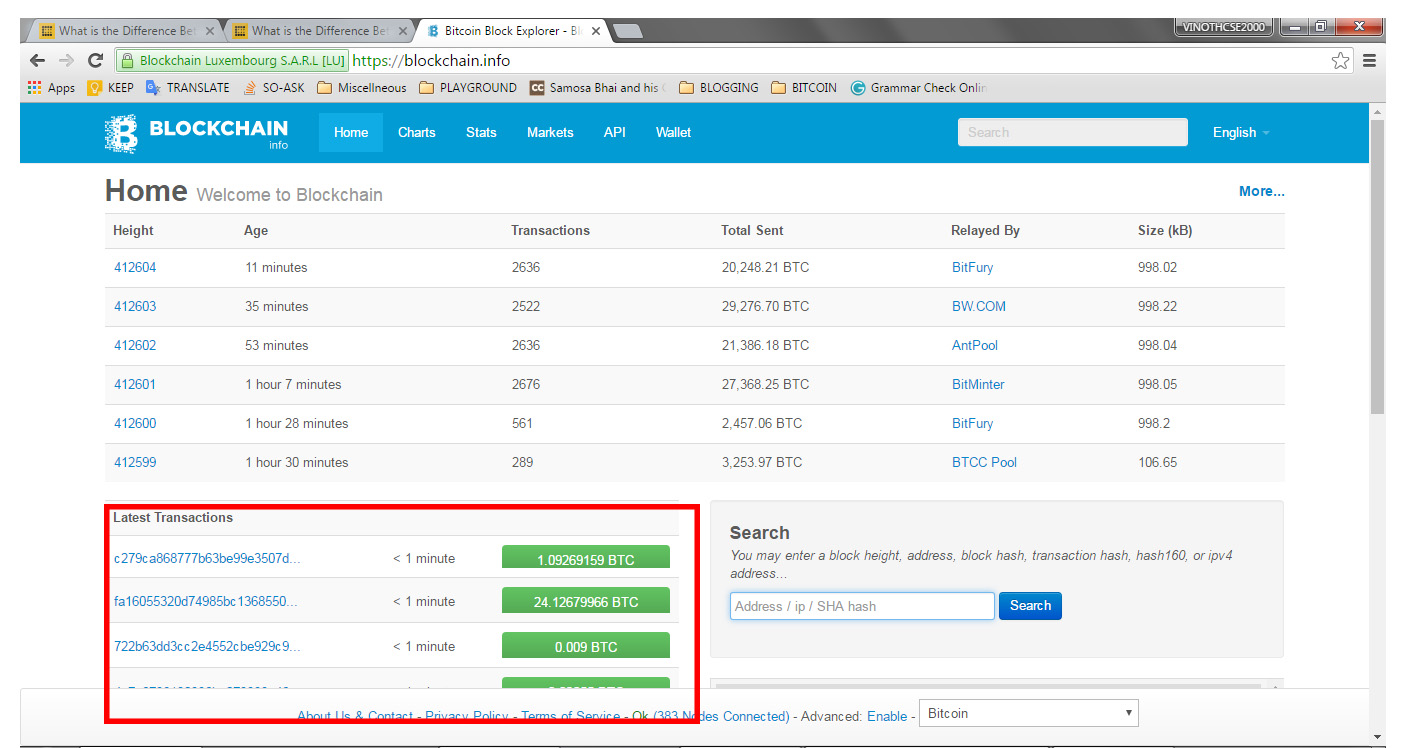This screenshot has height=748, width=1414.
Task: Click the Enable advanced link
Action: [x=887, y=716]
